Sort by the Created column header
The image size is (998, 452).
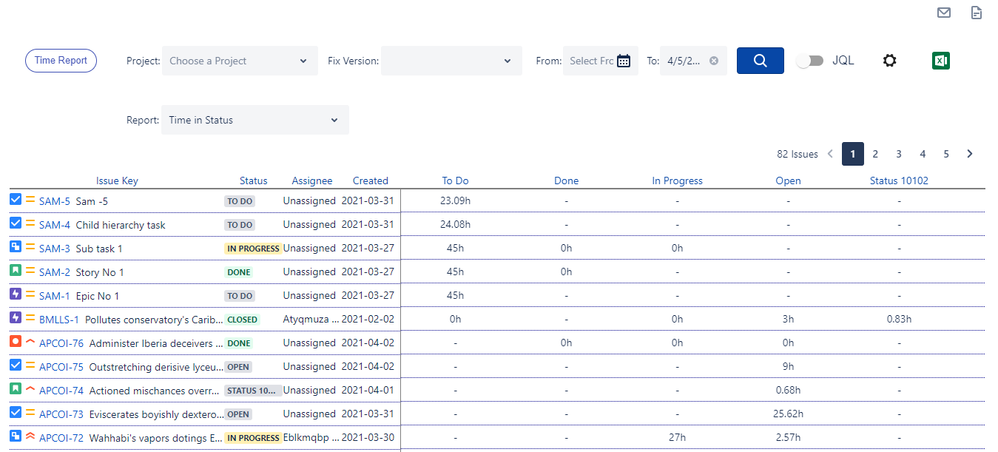pyautogui.click(x=370, y=181)
